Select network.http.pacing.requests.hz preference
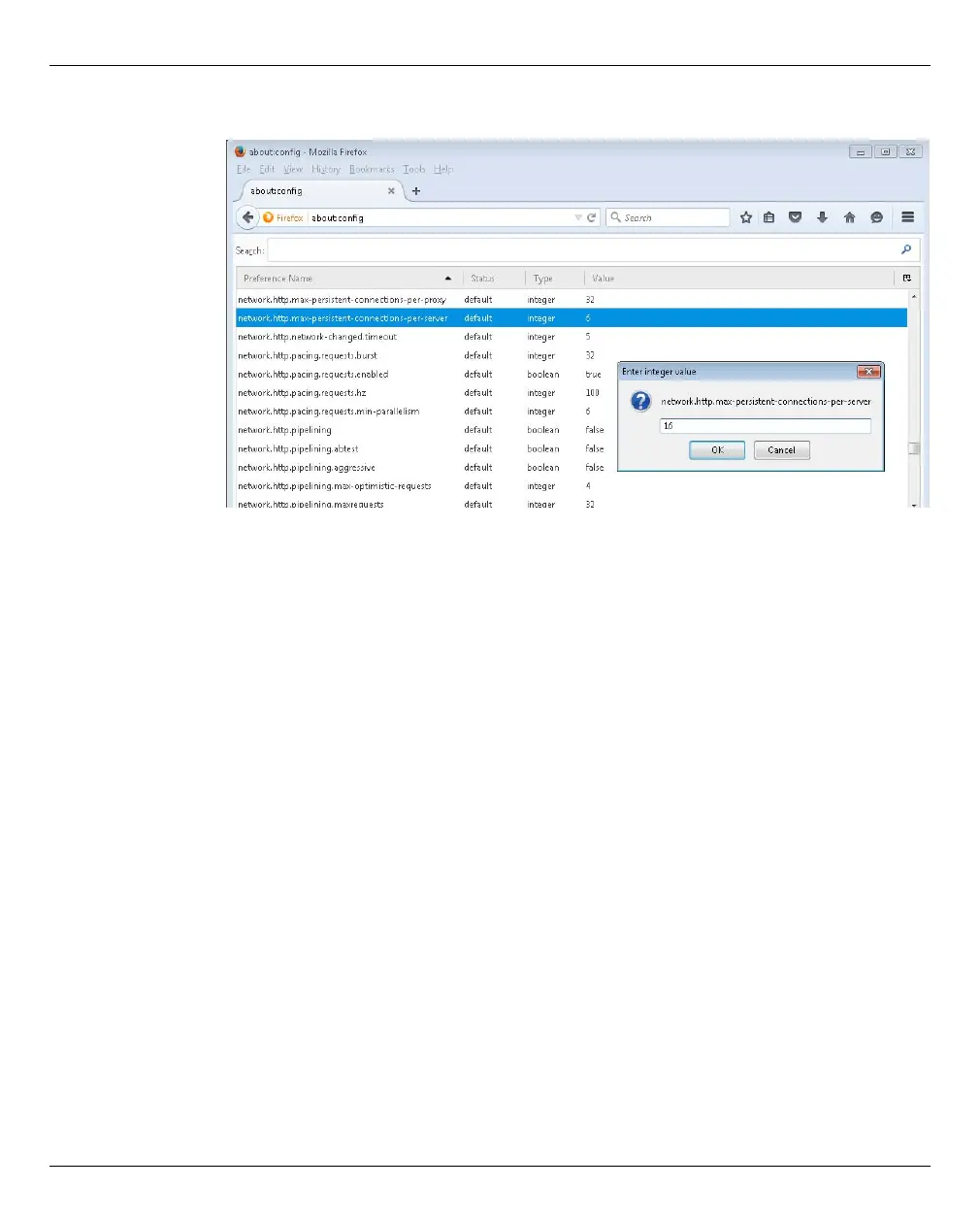Image resolution: width=980 pixels, height=1221 pixels. [302, 393]
